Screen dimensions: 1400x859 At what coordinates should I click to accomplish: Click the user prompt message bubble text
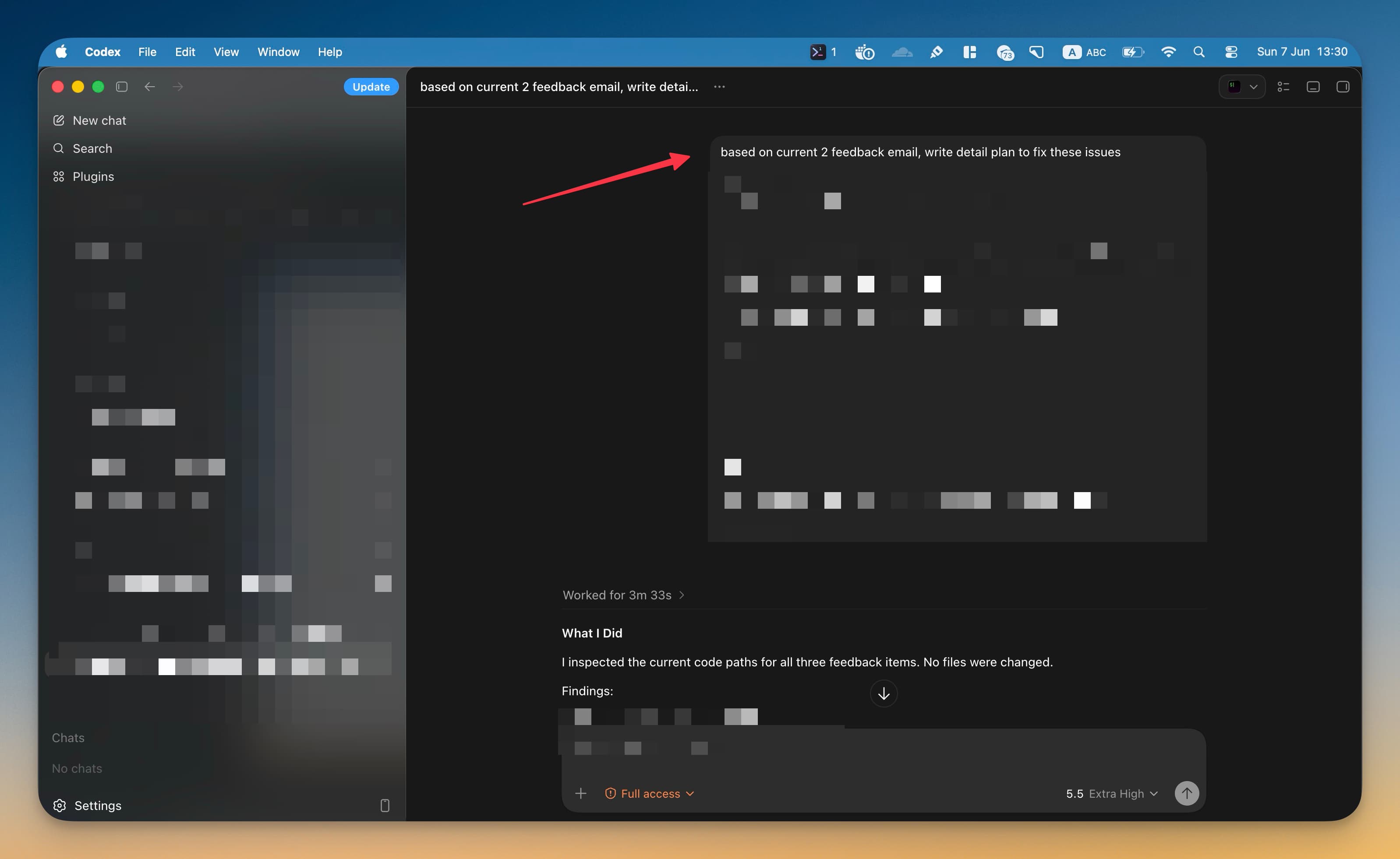[x=920, y=151]
